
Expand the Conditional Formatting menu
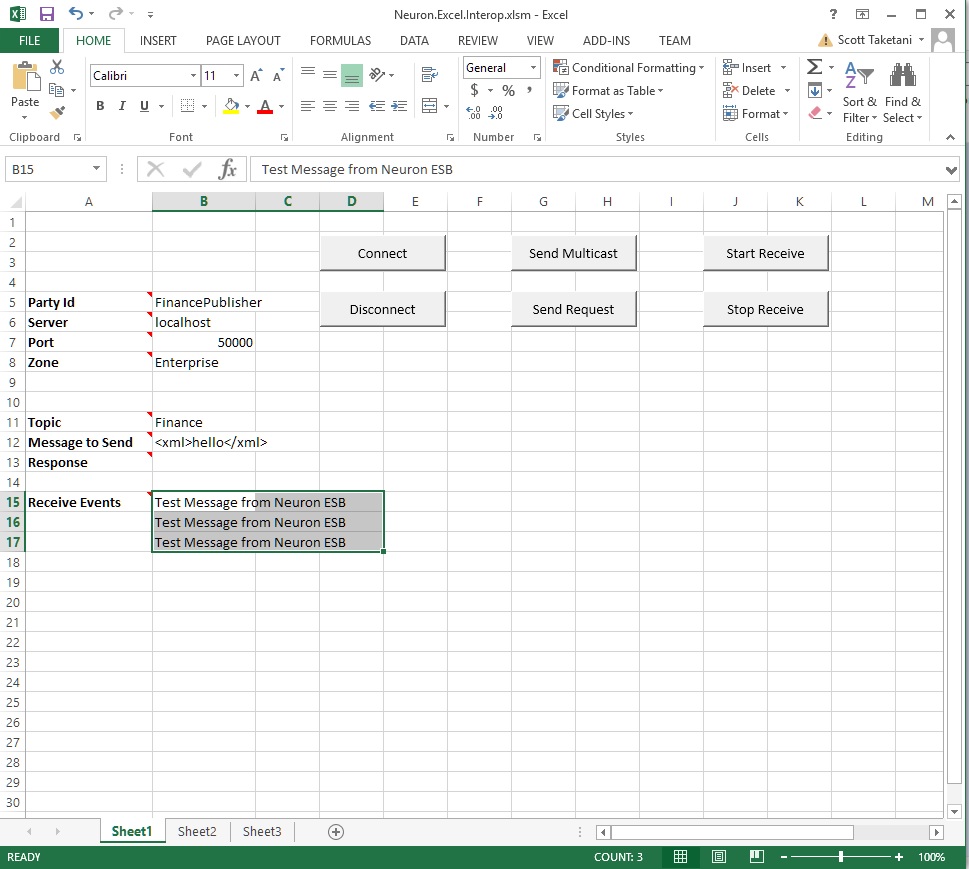click(x=628, y=67)
